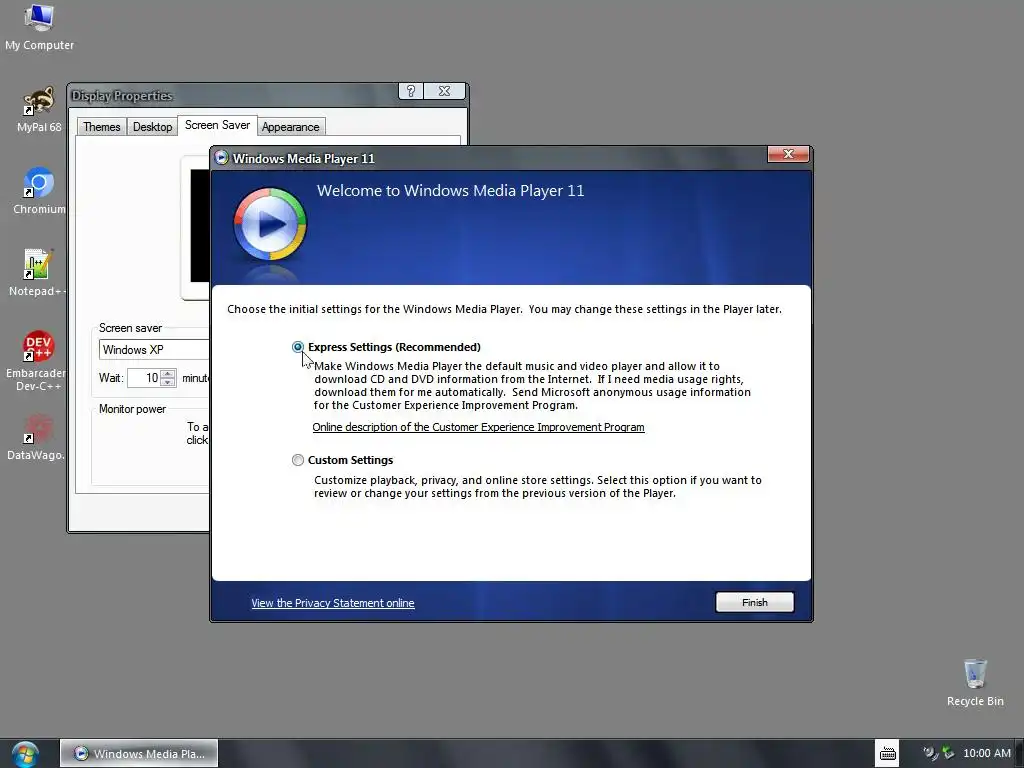Viewport: 1024px width, 768px height.
Task: Open the DataWagon desktop shortcut
Action: coord(37,437)
